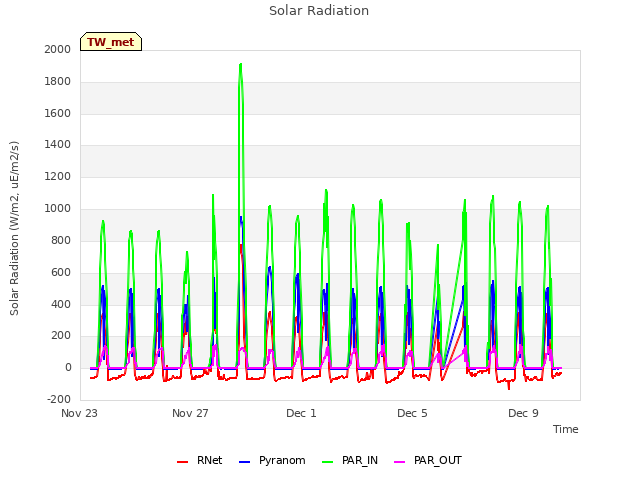Click the Dec 5 x-axis label
Viewport: 640px width, 480px height.
point(412,413)
